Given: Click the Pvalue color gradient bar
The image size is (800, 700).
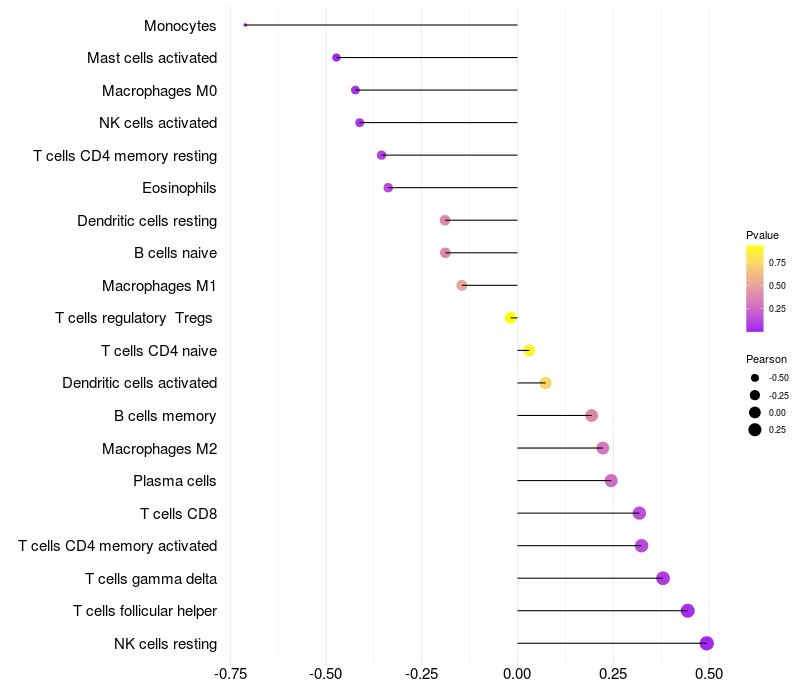Looking at the screenshot, I should (755, 289).
